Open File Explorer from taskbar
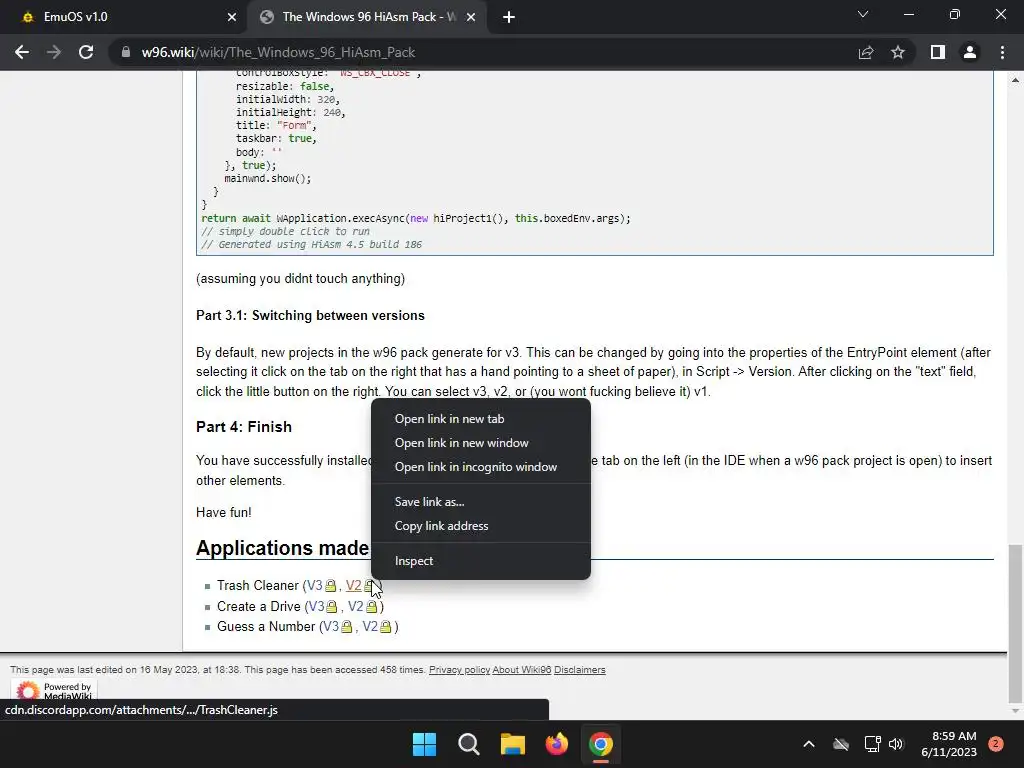Image resolution: width=1024 pixels, height=768 pixels. click(x=513, y=744)
